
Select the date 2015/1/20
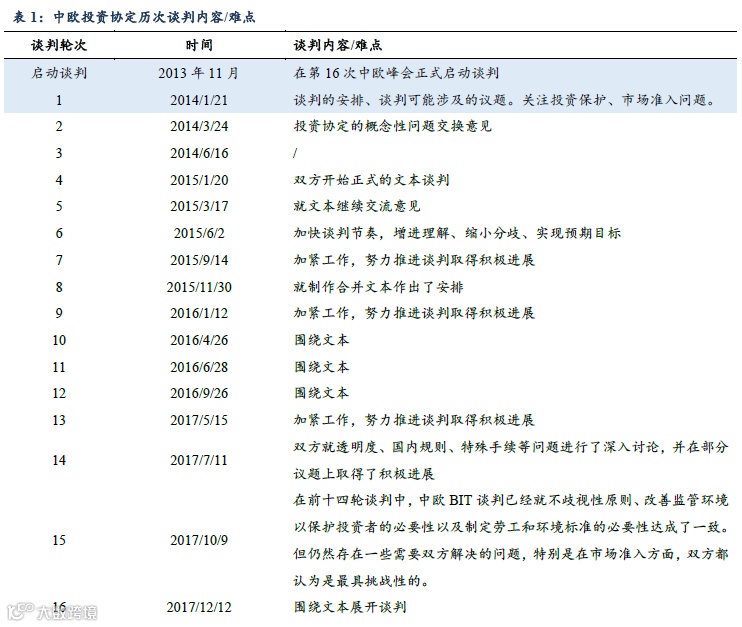[199, 180]
